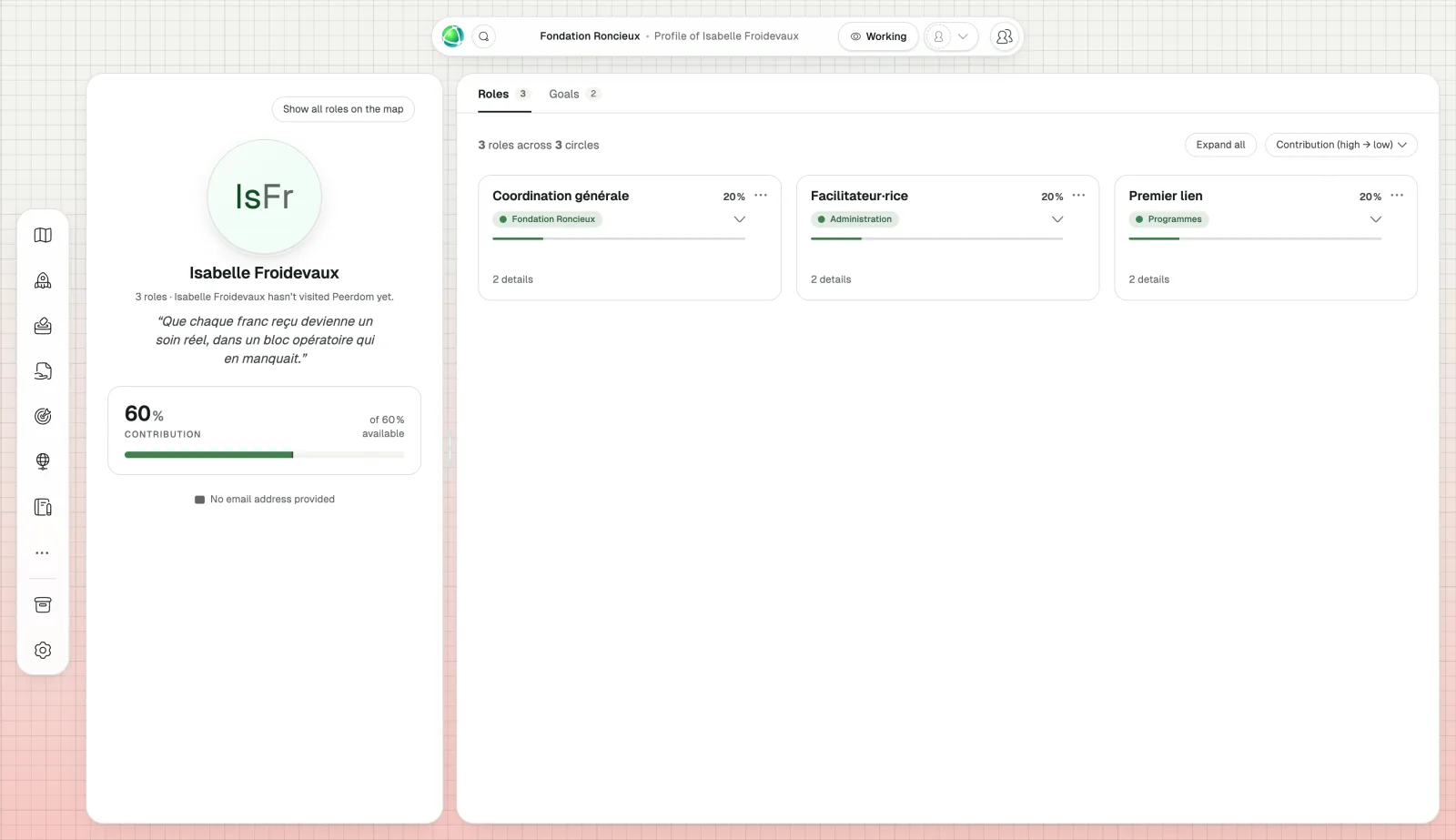Click "2 details" on Premier lien card

coord(1148,279)
